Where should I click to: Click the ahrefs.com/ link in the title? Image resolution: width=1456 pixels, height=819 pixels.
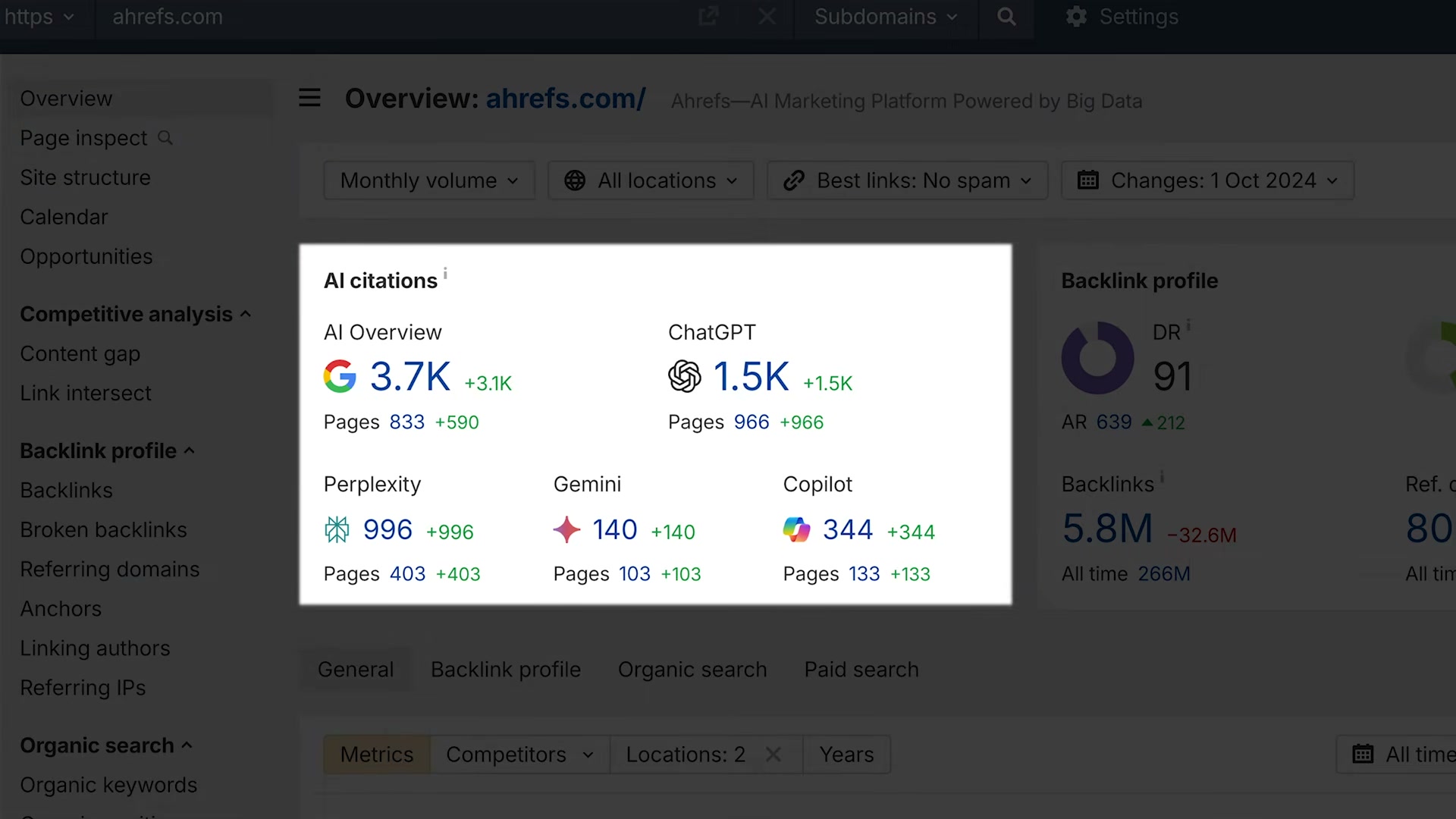point(566,99)
